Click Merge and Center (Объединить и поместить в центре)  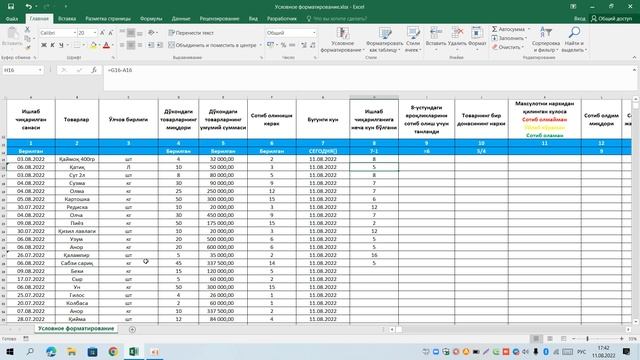213,45
